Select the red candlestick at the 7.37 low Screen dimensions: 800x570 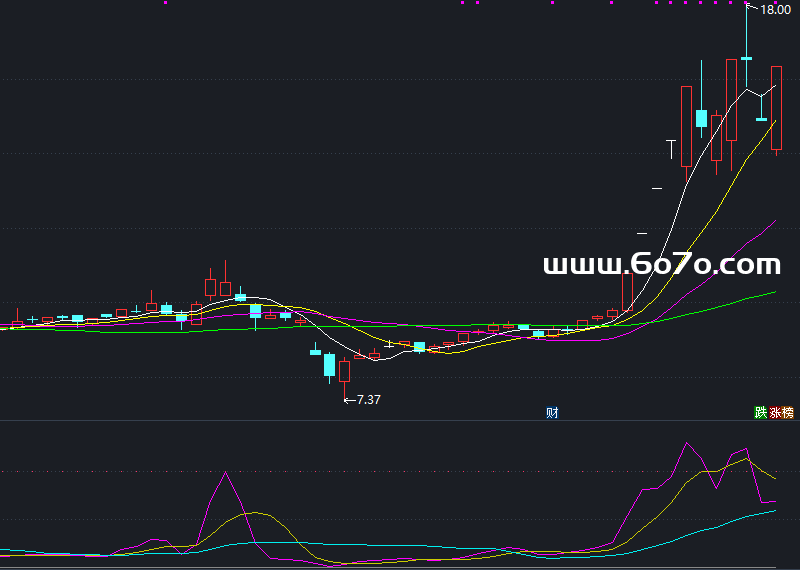[345, 371]
